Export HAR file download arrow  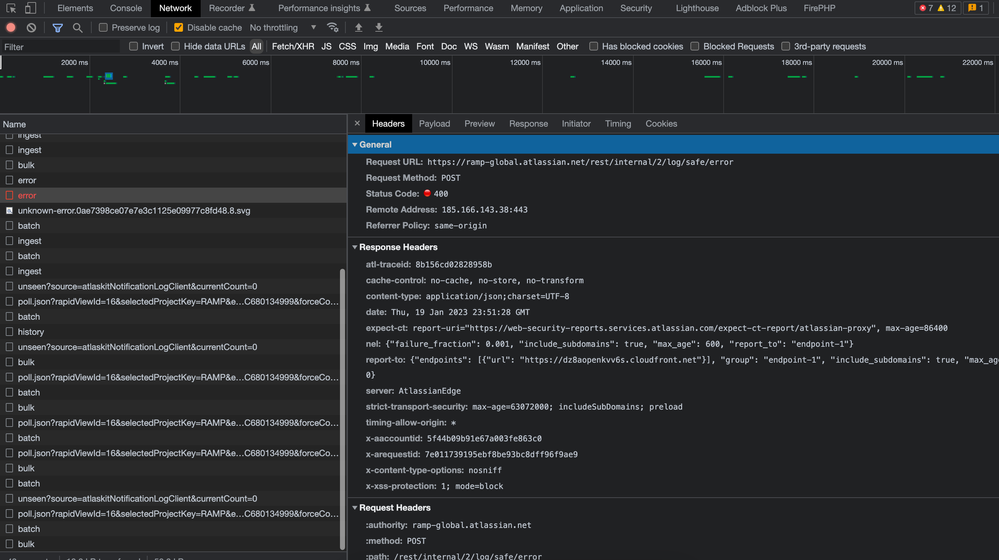pyautogui.click(x=378, y=27)
